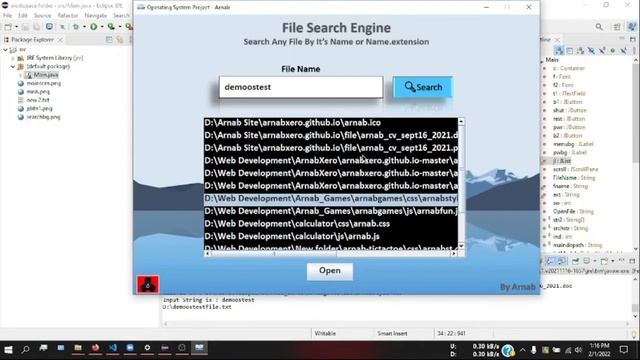
Task: Open the notification center icon on taskbar
Action: (624, 350)
